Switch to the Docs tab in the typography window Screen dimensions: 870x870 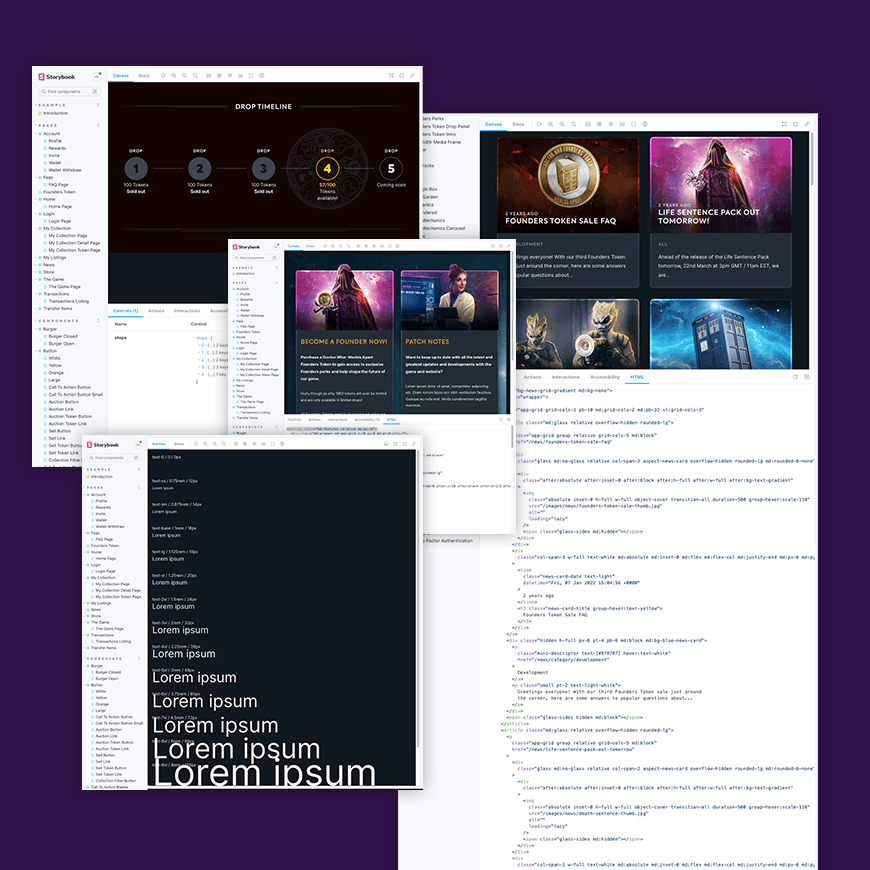[179, 444]
